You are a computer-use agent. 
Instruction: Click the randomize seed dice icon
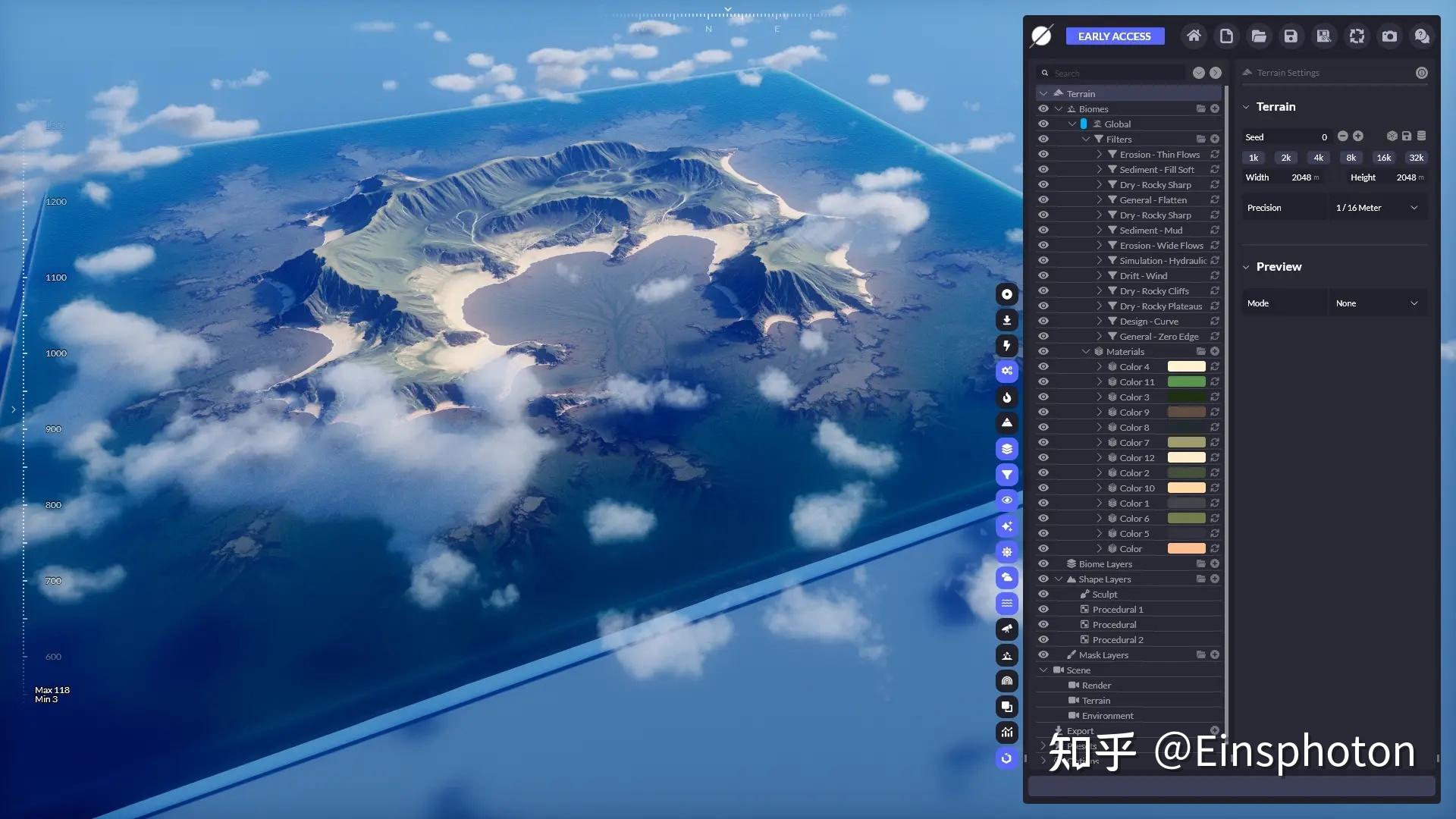click(x=1392, y=136)
